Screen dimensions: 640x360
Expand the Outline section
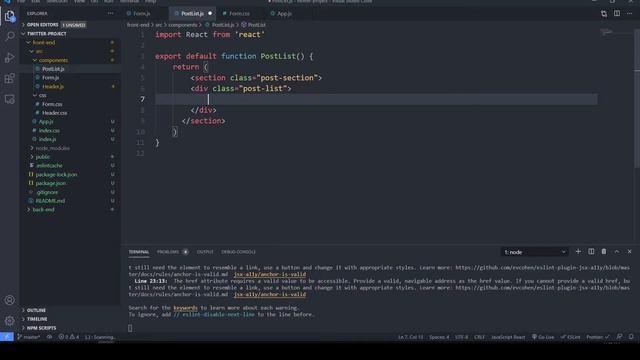tap(70, 310)
